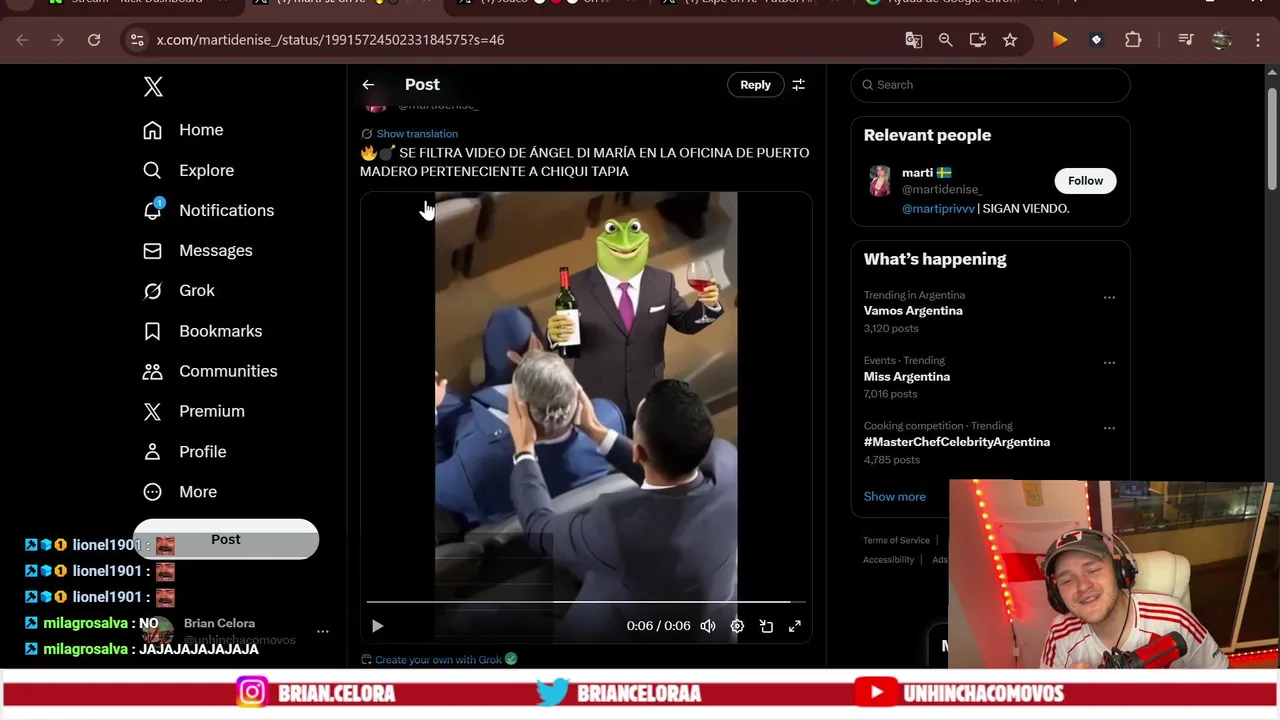This screenshot has height=720, width=1280.
Task: Open the Extensions puzzle icon
Action: click(1133, 40)
